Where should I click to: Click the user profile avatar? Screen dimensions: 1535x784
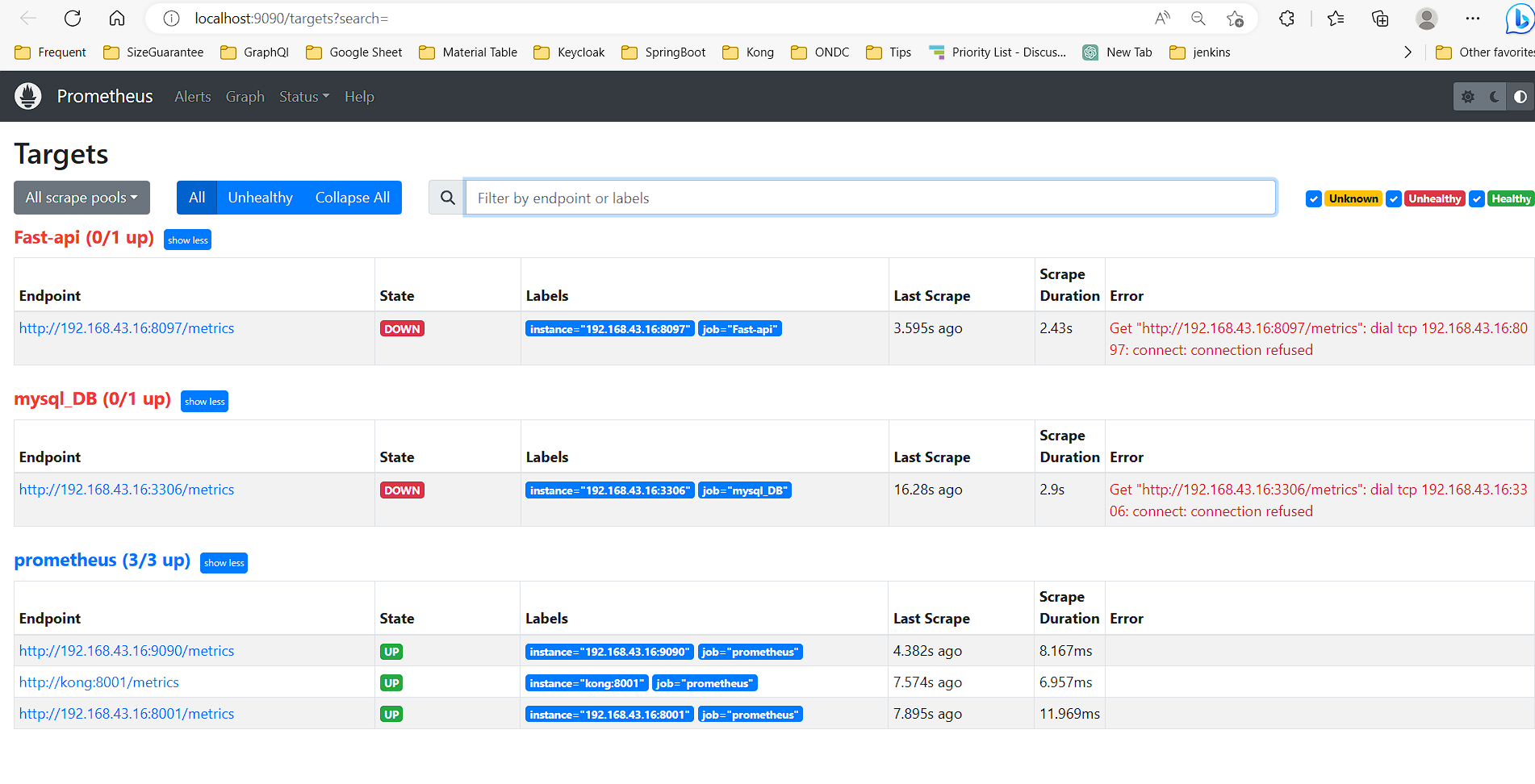click(x=1427, y=19)
